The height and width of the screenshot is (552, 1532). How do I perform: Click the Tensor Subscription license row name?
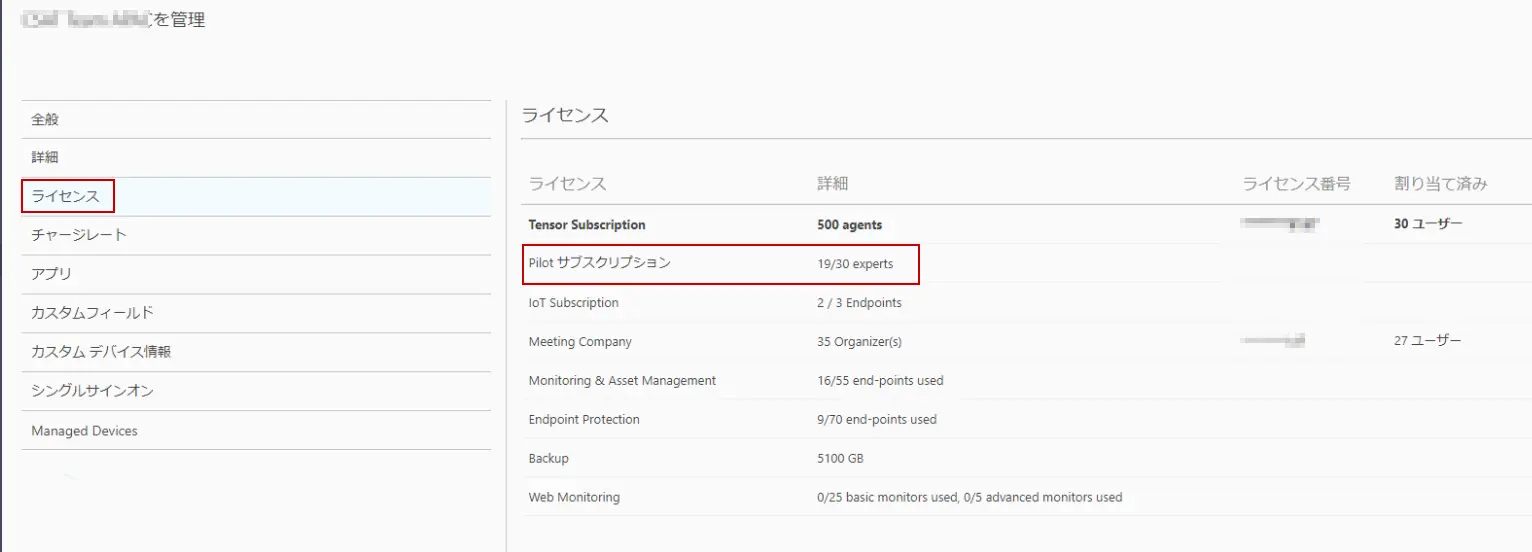click(587, 225)
